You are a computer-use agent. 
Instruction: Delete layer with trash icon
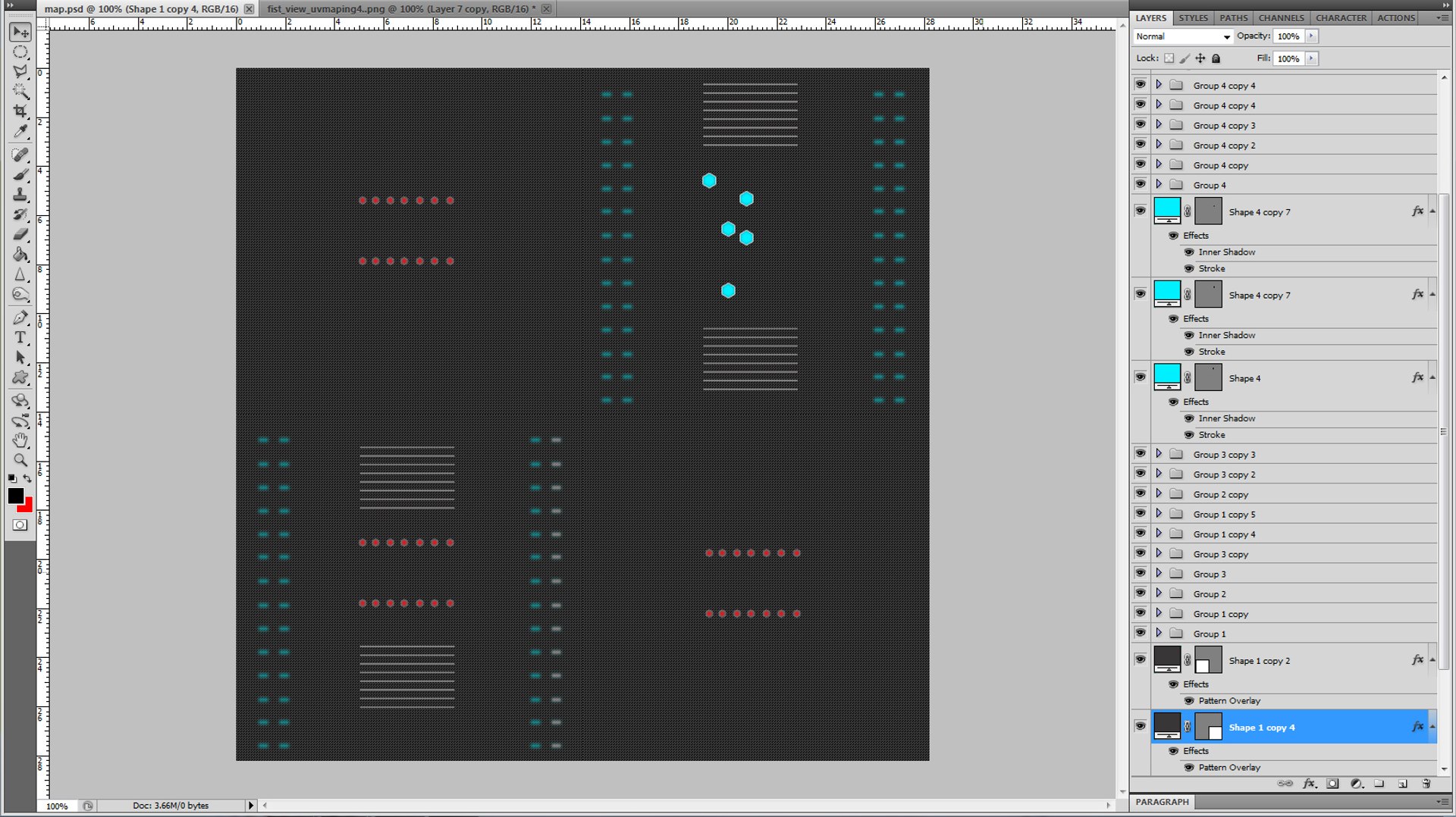point(1426,784)
